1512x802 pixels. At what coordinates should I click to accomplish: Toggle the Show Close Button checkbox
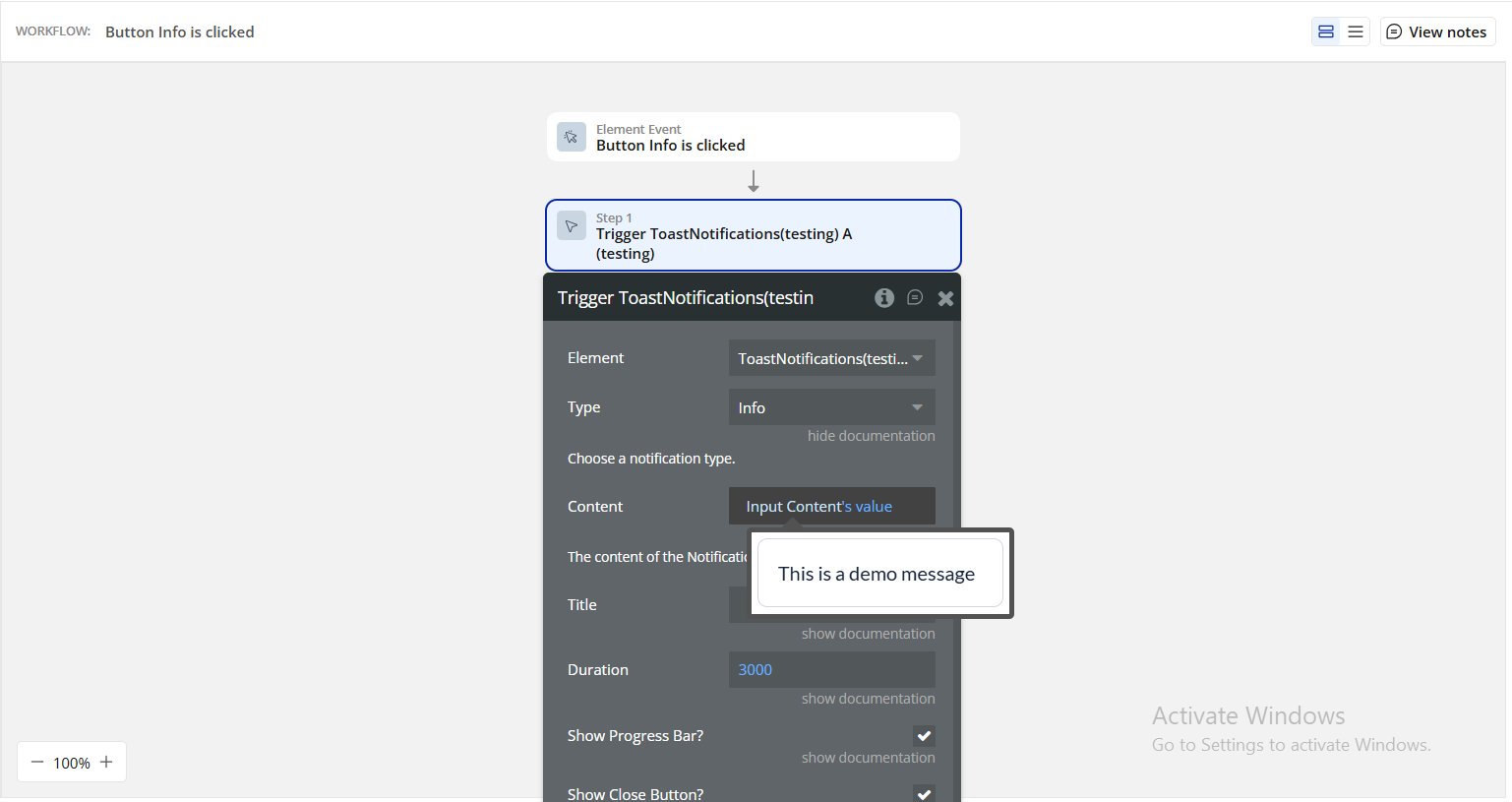pos(924,793)
